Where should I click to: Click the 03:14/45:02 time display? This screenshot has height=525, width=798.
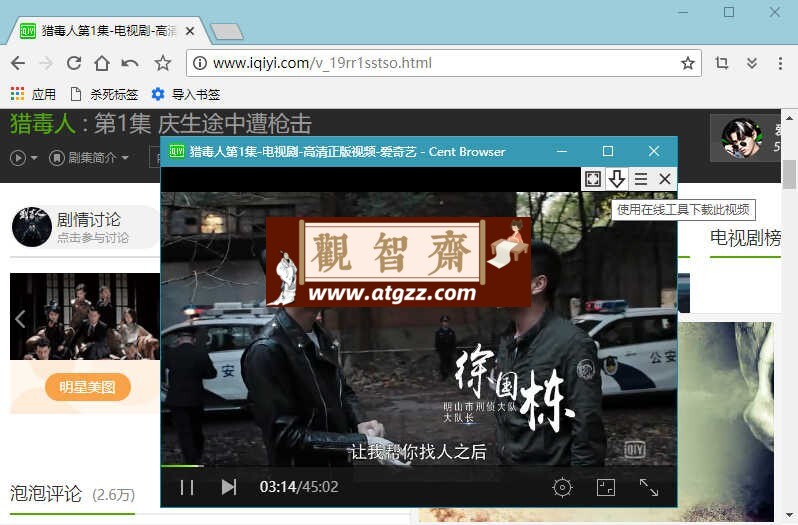[x=299, y=487]
